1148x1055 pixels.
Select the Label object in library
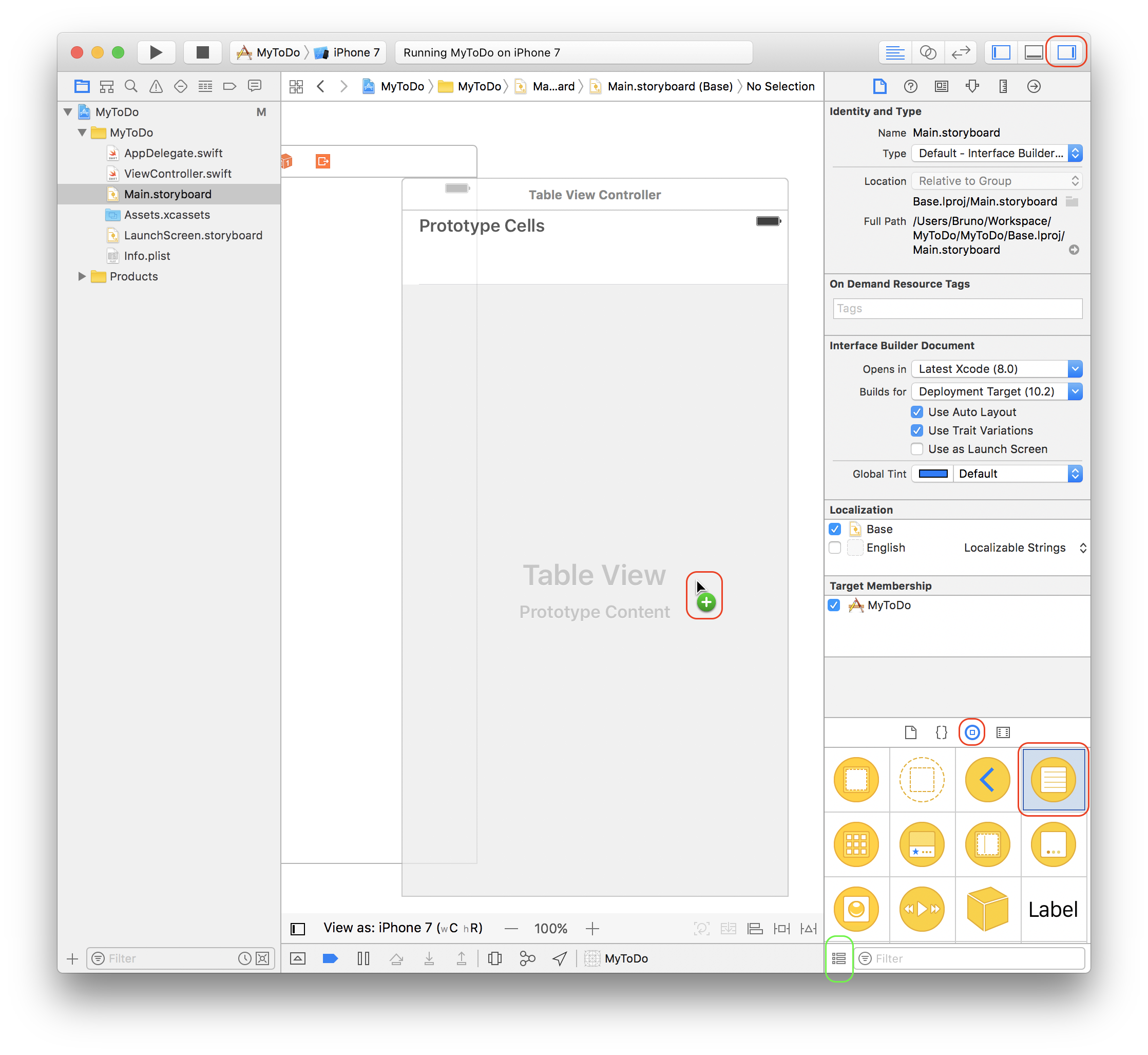pos(1054,909)
